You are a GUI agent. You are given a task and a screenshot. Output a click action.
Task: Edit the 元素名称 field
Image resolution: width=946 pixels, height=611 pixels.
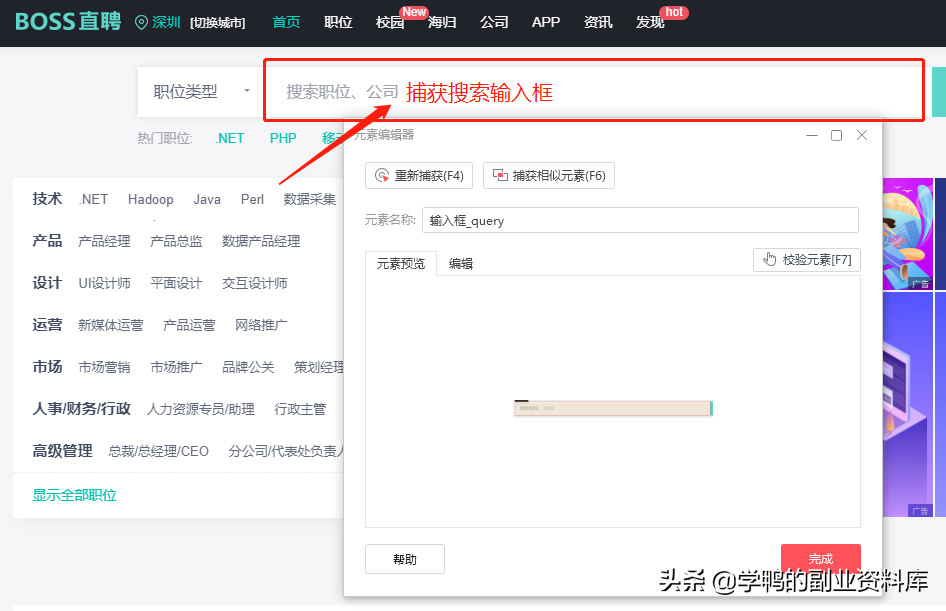click(640, 220)
